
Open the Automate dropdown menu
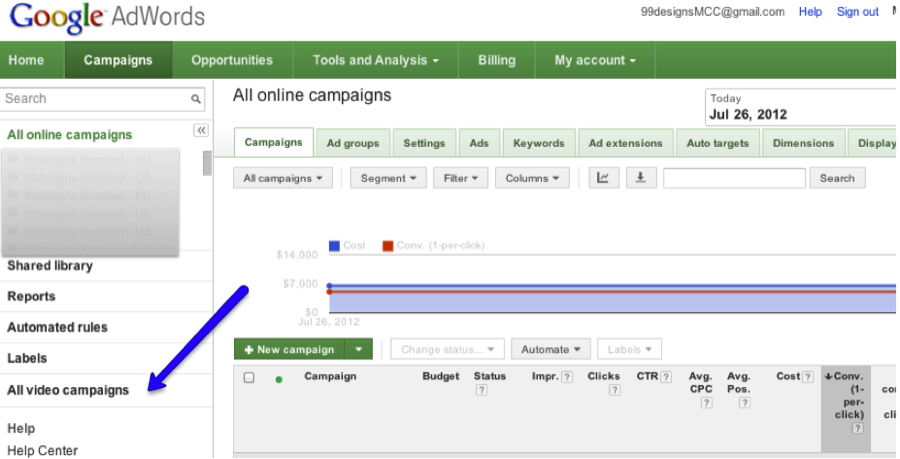(x=550, y=349)
